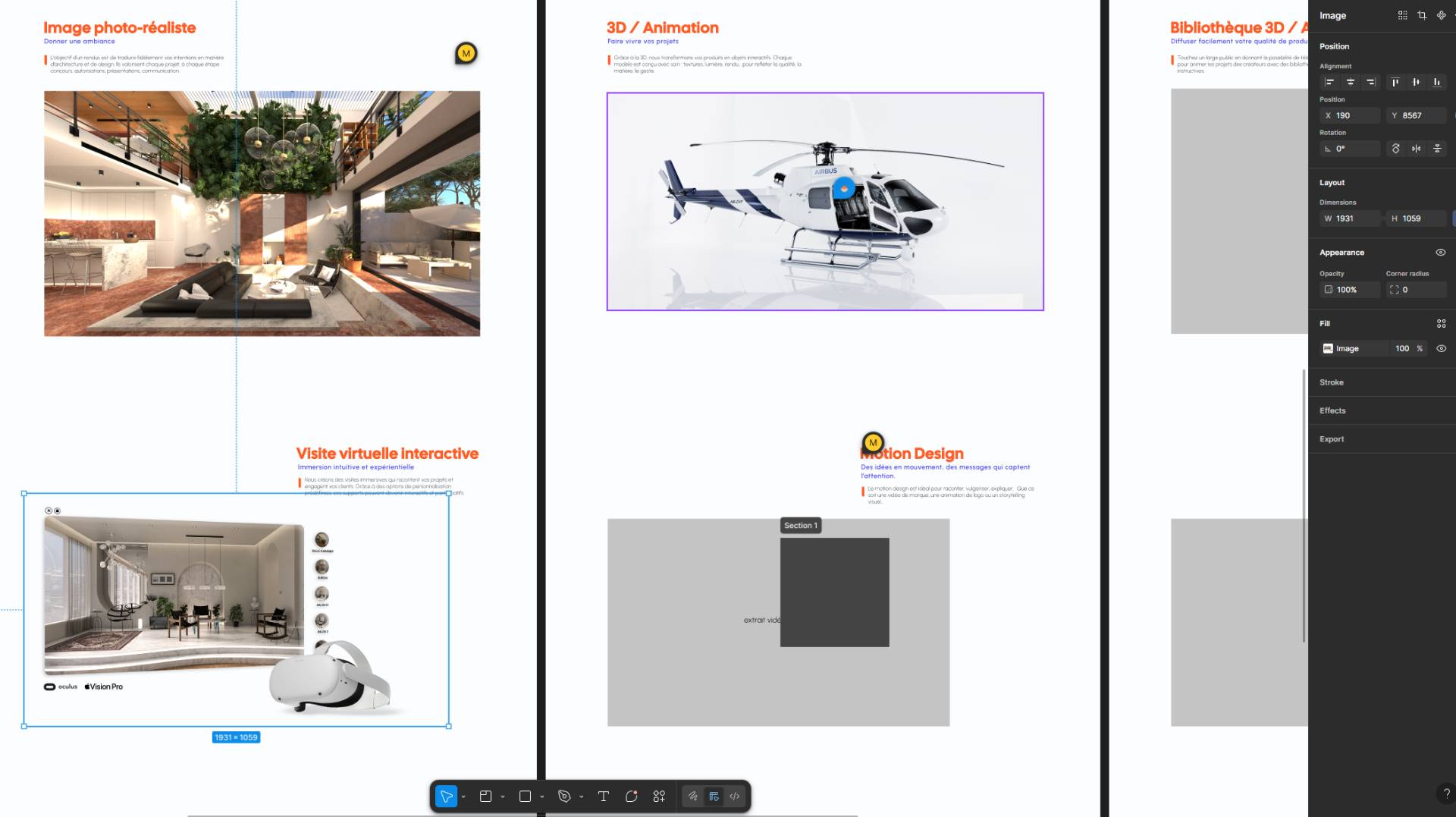This screenshot has height=817, width=1456.
Task: Expand the Pen tool dropdown arrow
Action: click(582, 797)
